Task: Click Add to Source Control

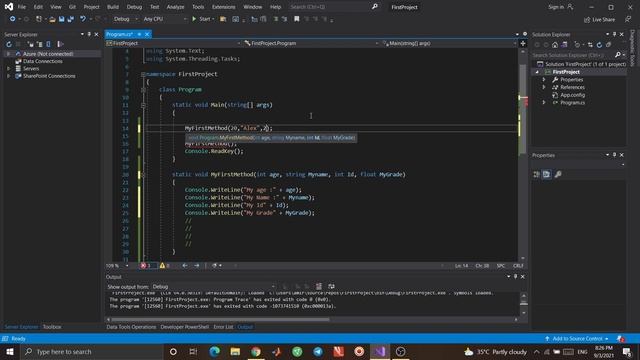Action: point(577,339)
